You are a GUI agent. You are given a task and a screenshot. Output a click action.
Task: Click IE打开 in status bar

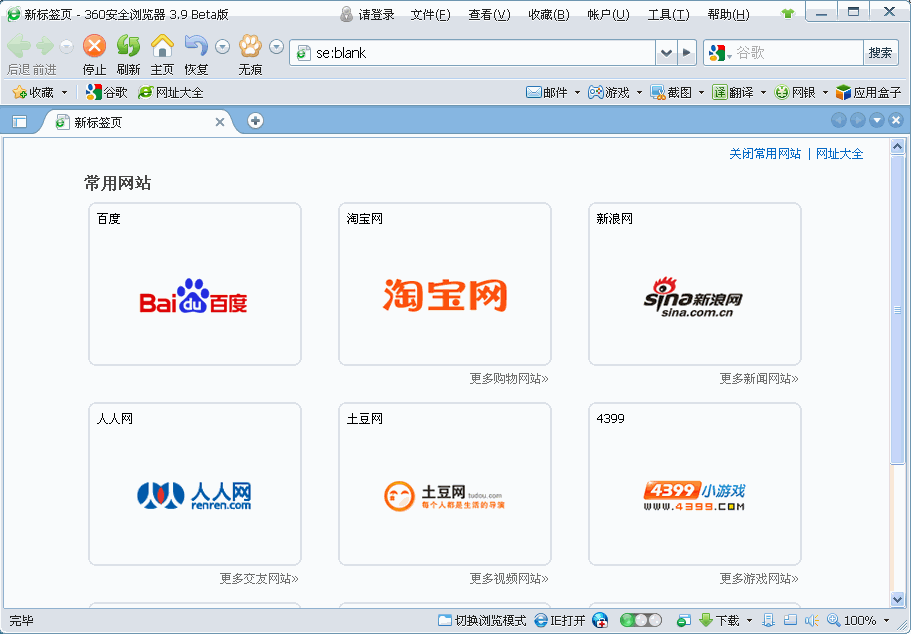(559, 621)
